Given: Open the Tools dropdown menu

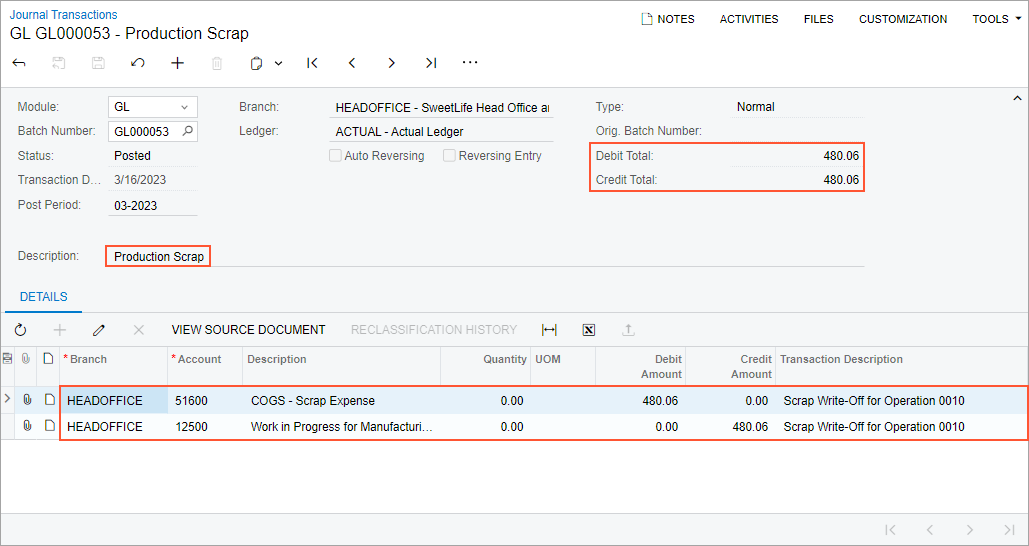Looking at the screenshot, I should click(x=990, y=19).
